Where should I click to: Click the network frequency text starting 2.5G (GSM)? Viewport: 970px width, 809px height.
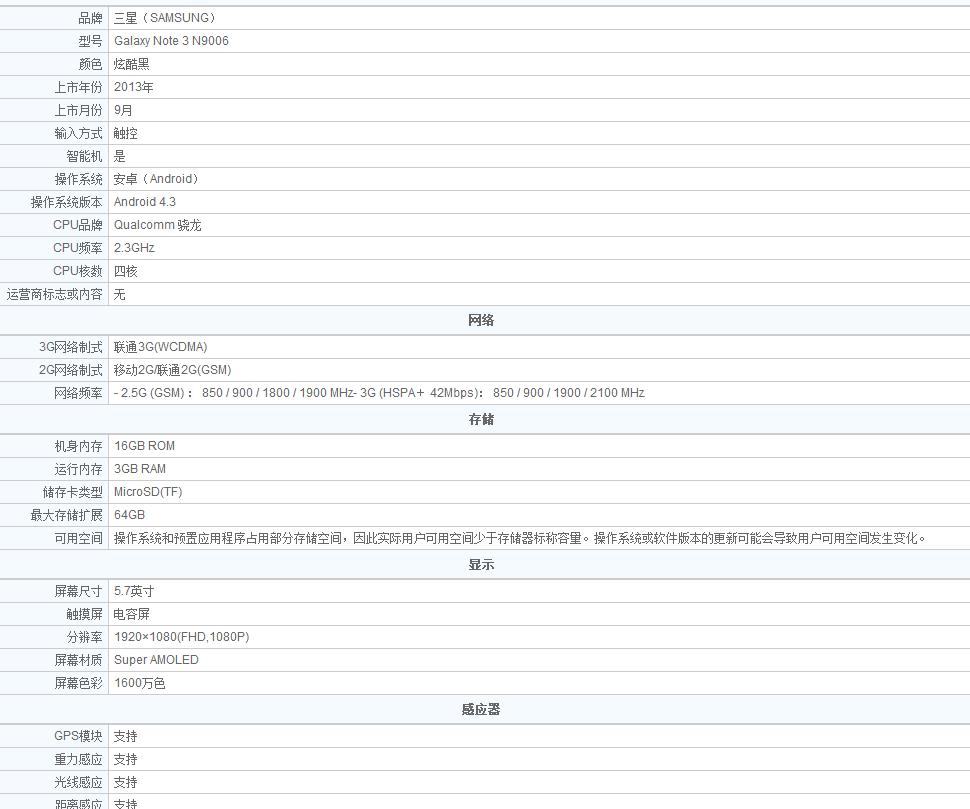[x=379, y=393]
